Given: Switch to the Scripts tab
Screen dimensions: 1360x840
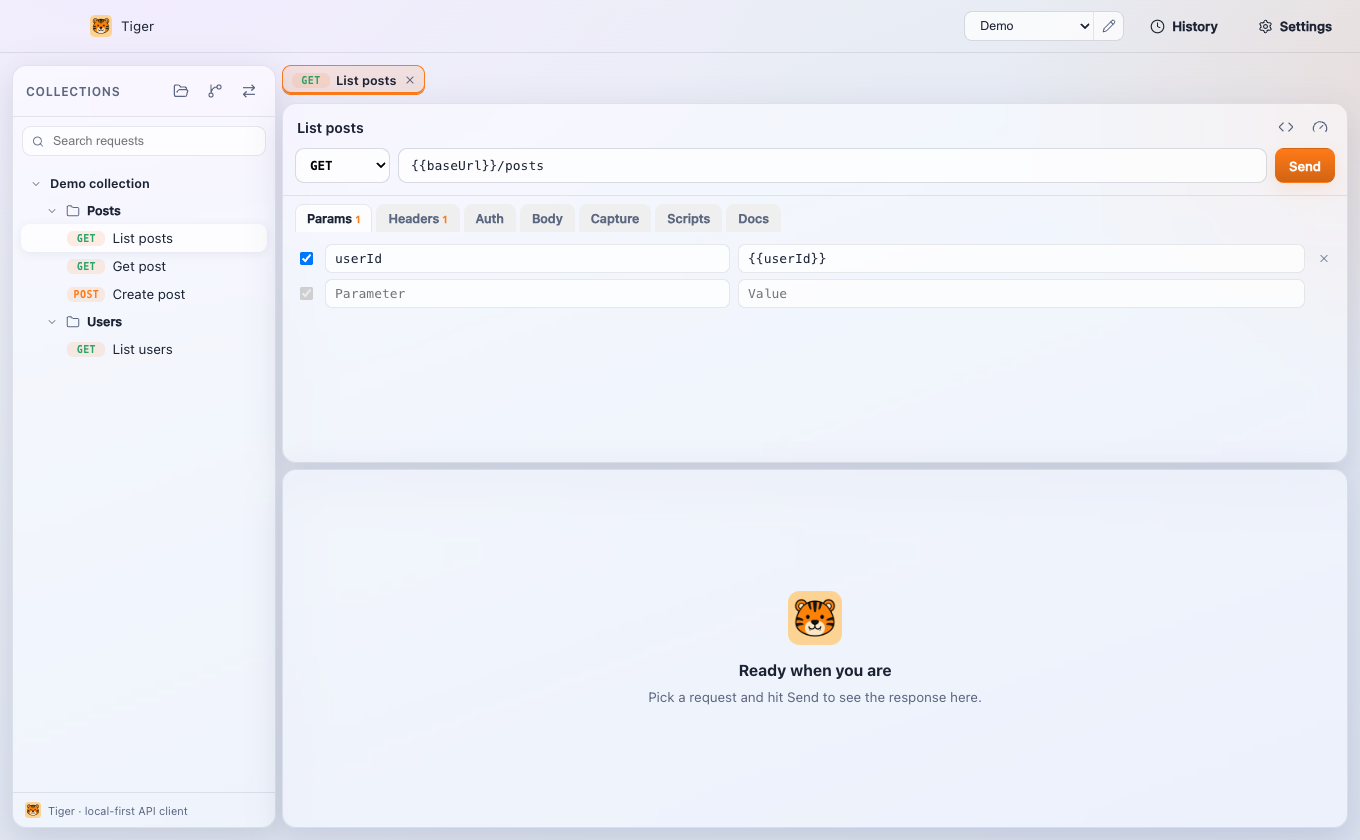Looking at the screenshot, I should pyautogui.click(x=689, y=219).
